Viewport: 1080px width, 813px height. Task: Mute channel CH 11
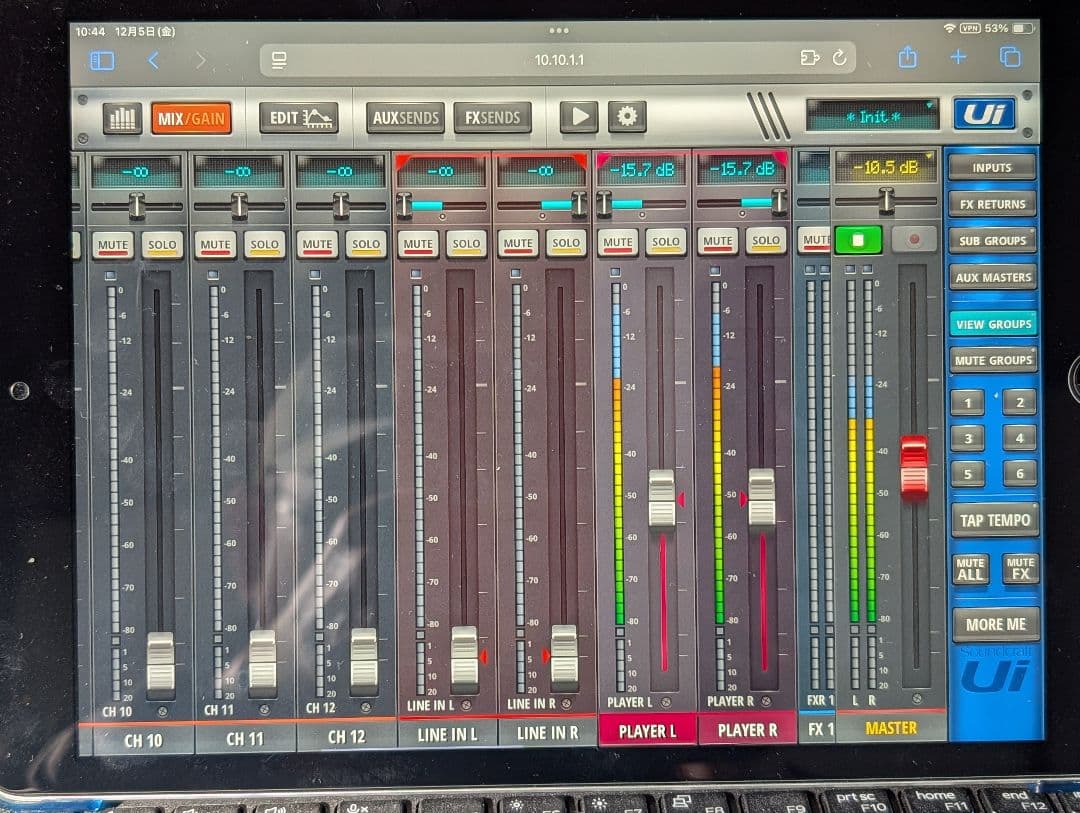pyautogui.click(x=213, y=243)
